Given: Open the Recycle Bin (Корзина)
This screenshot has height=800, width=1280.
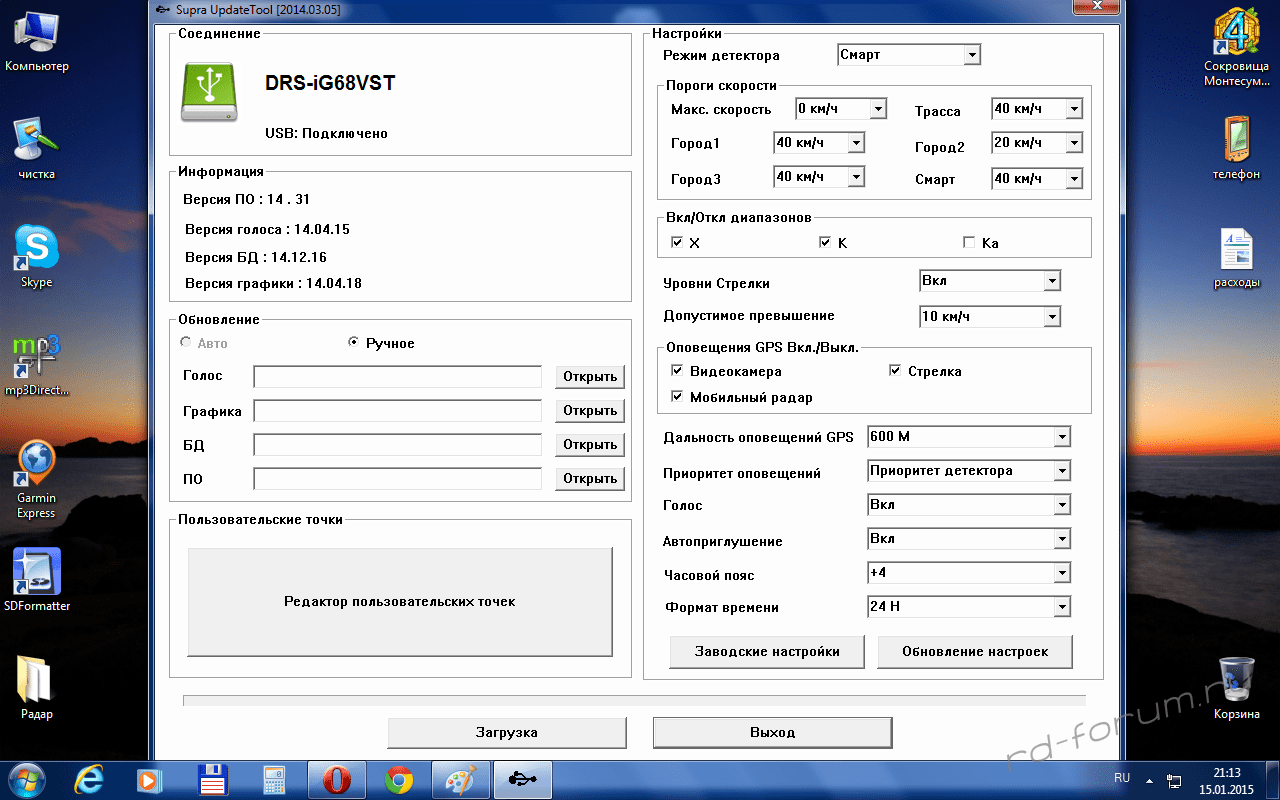Looking at the screenshot, I should 1236,682.
